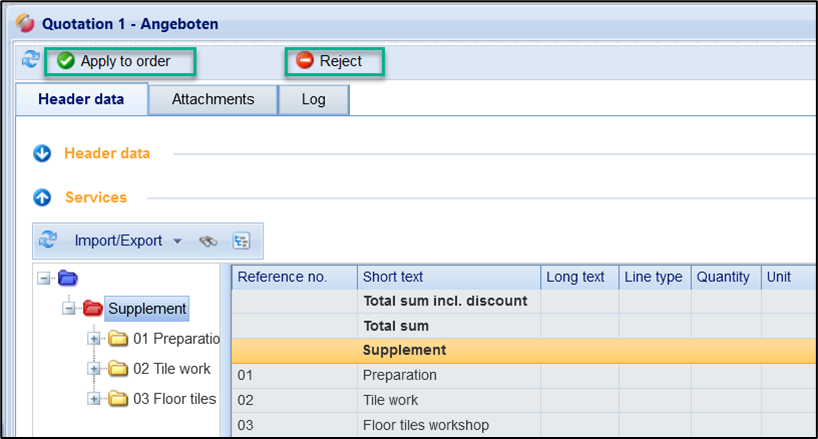Click the red Supplement folder icon
Screen dimensions: 818x439
click(x=93, y=308)
